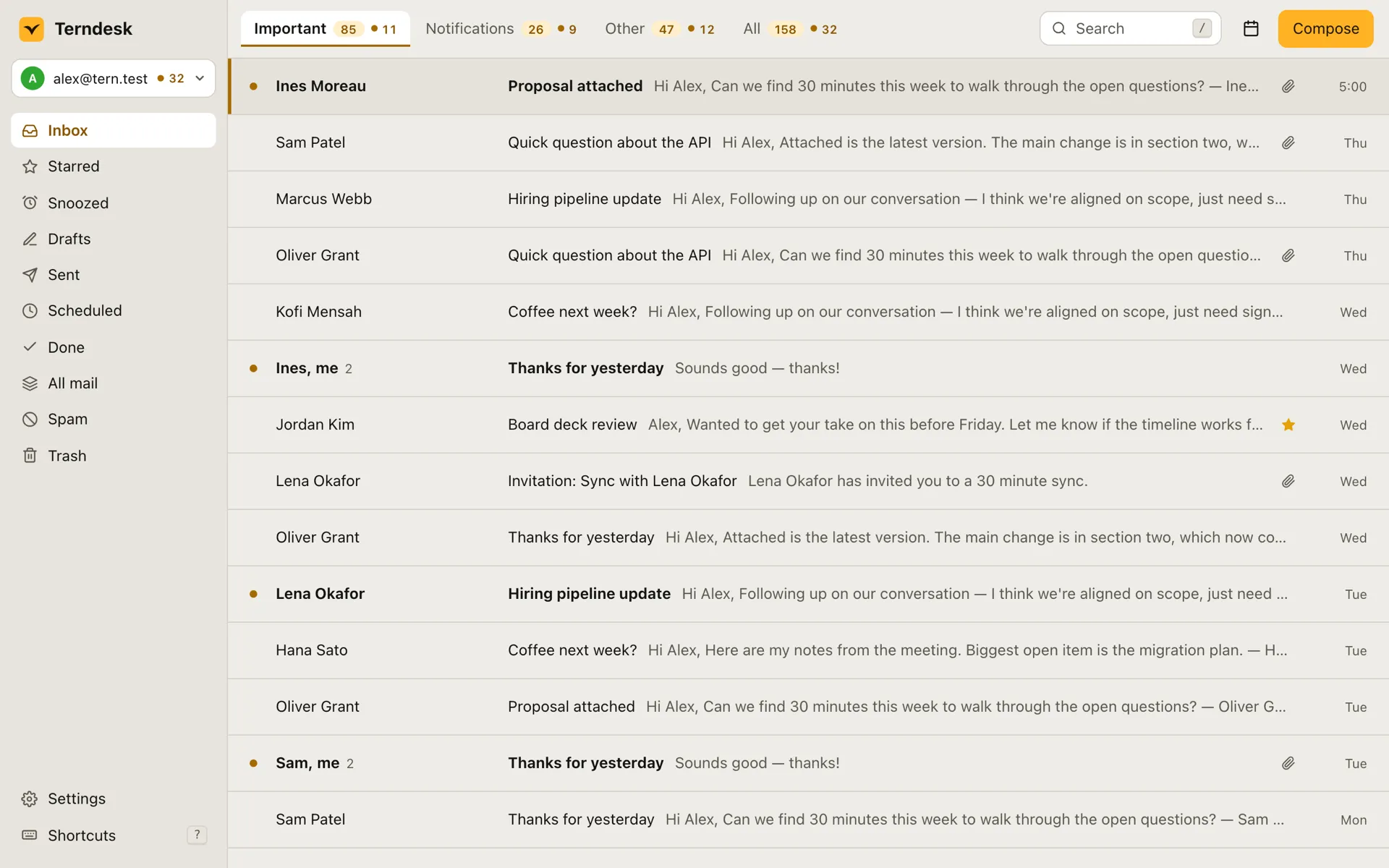1389x868 pixels.
Task: Open Oliver Grant's Proposal attached email
Action: (809, 707)
